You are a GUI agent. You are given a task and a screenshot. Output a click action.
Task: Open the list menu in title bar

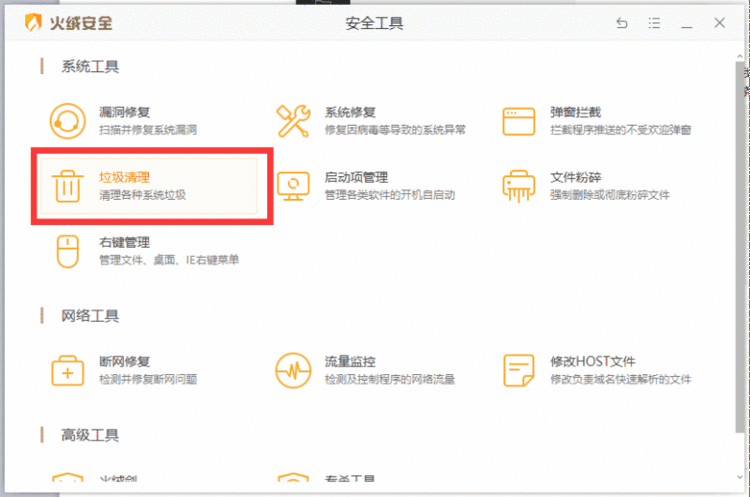654,23
